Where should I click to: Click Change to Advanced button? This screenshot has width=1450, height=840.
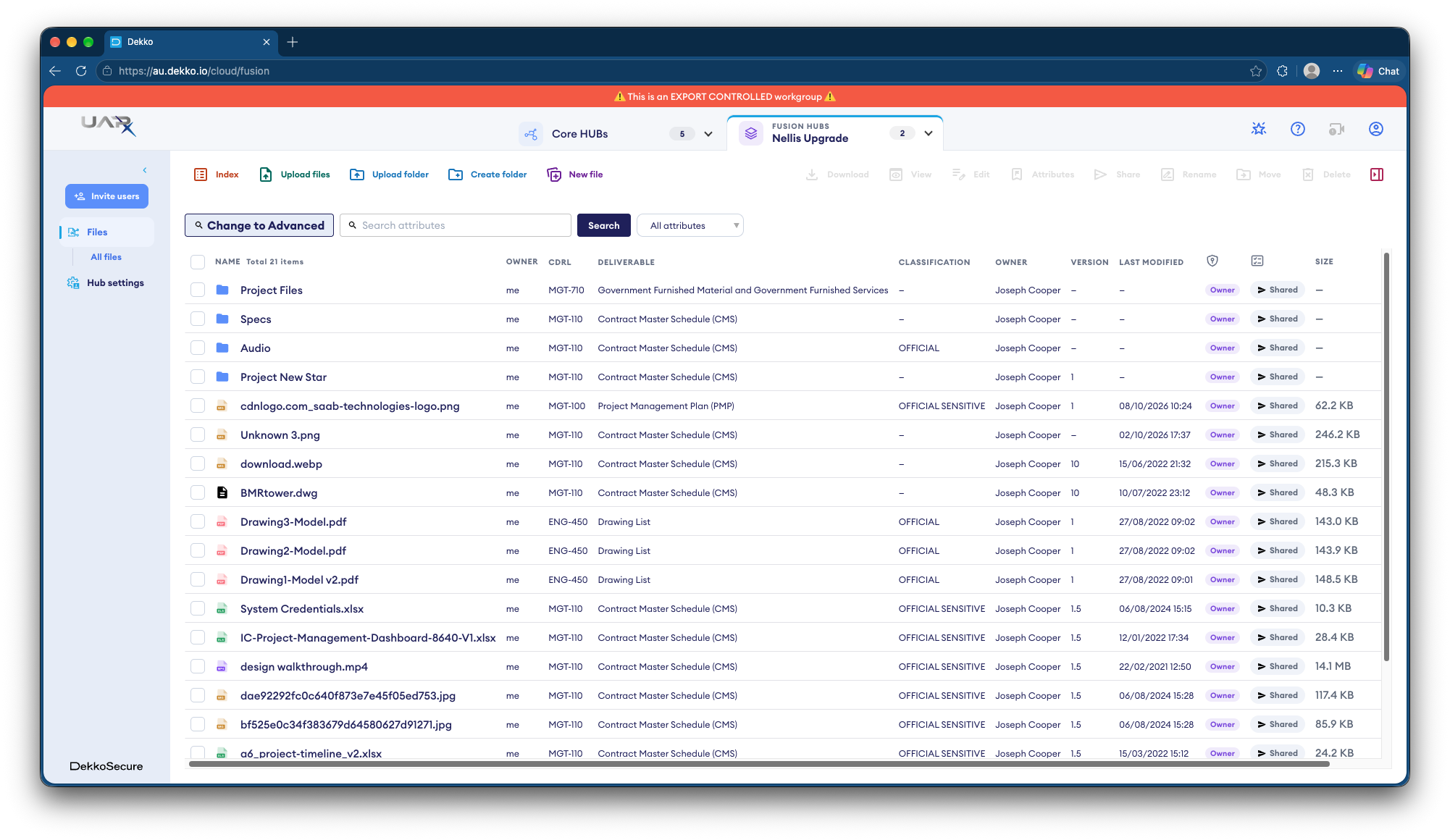point(259,225)
